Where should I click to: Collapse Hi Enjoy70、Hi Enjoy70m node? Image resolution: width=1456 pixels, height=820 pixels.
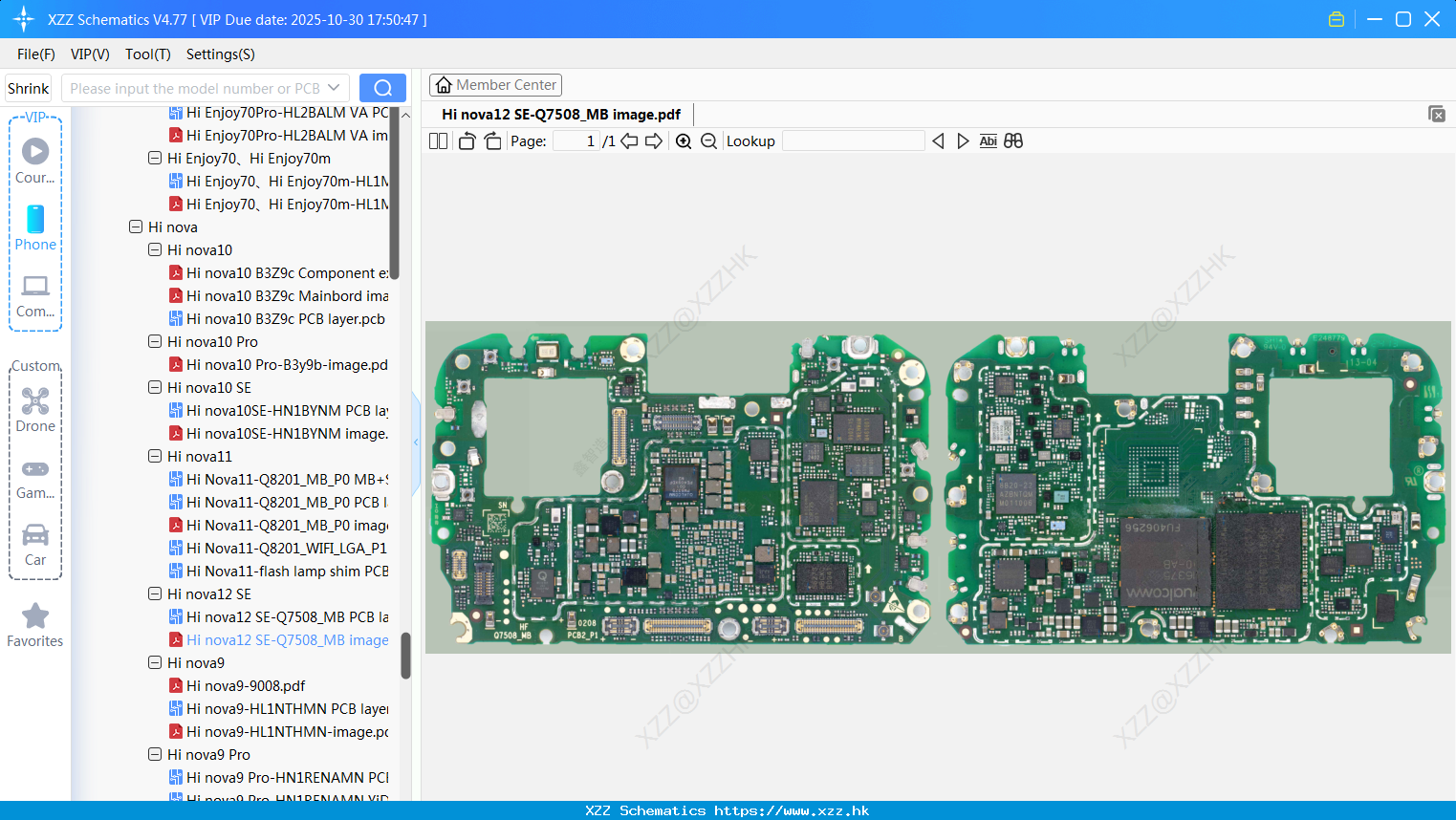pos(155,158)
